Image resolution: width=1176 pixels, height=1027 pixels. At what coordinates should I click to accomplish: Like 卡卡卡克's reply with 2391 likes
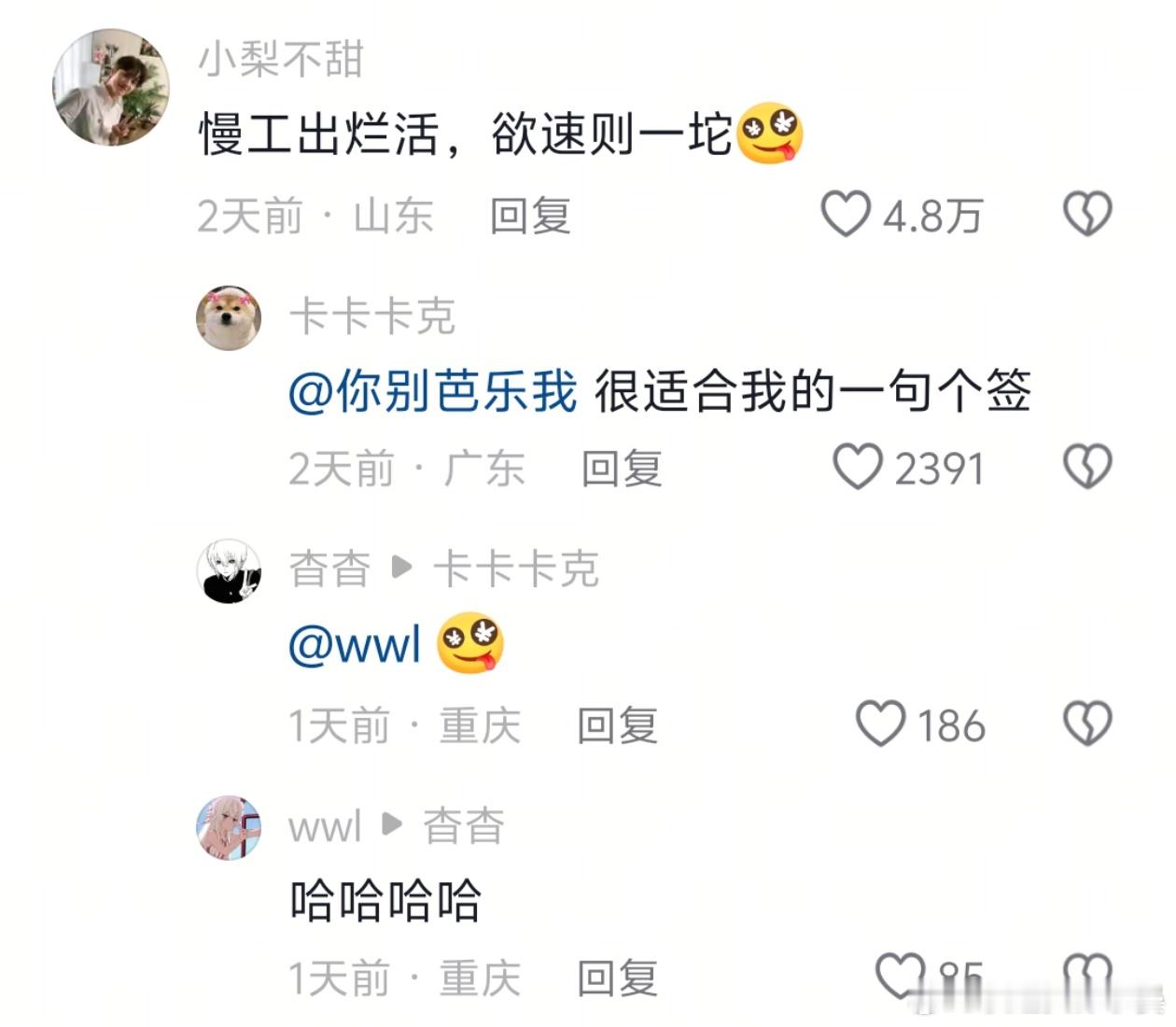click(x=857, y=467)
